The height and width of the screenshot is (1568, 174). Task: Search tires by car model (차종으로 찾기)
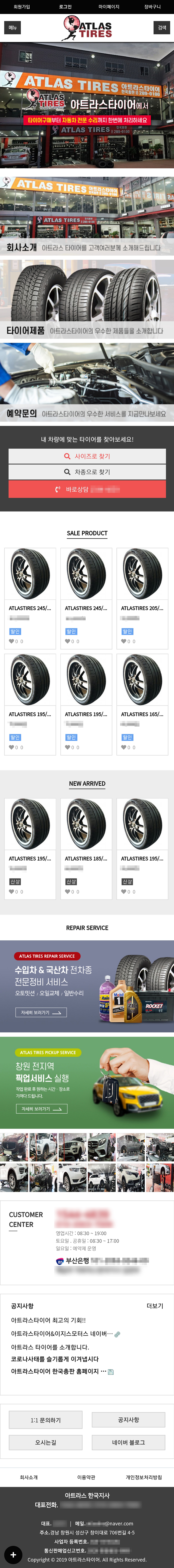[87, 472]
